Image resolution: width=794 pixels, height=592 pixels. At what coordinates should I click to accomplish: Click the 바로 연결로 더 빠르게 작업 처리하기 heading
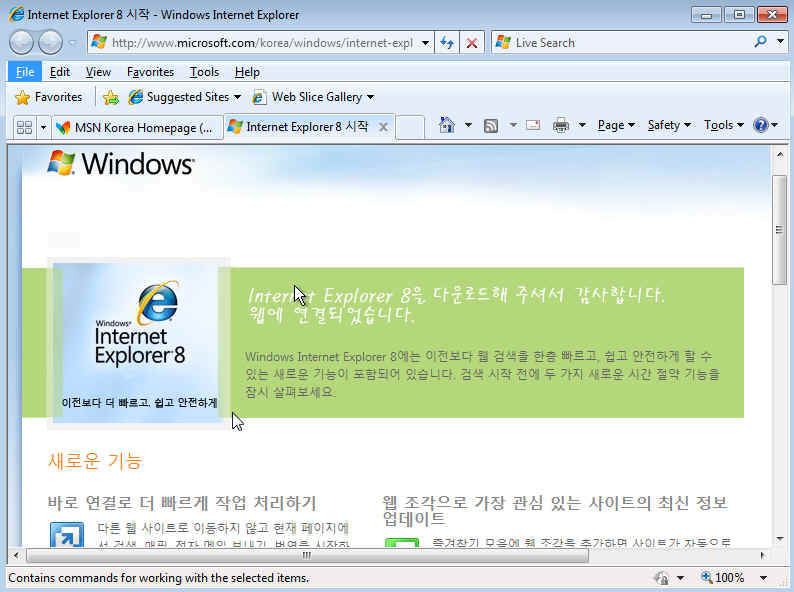(x=182, y=503)
